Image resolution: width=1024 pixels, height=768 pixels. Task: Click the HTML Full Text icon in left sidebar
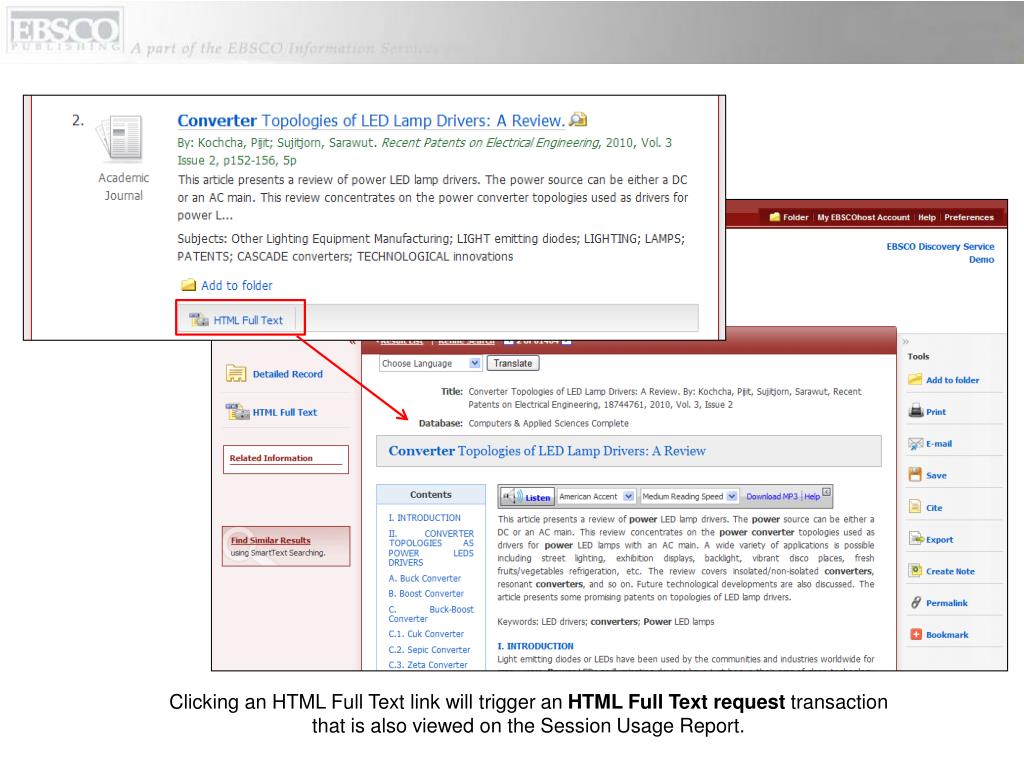click(x=237, y=411)
